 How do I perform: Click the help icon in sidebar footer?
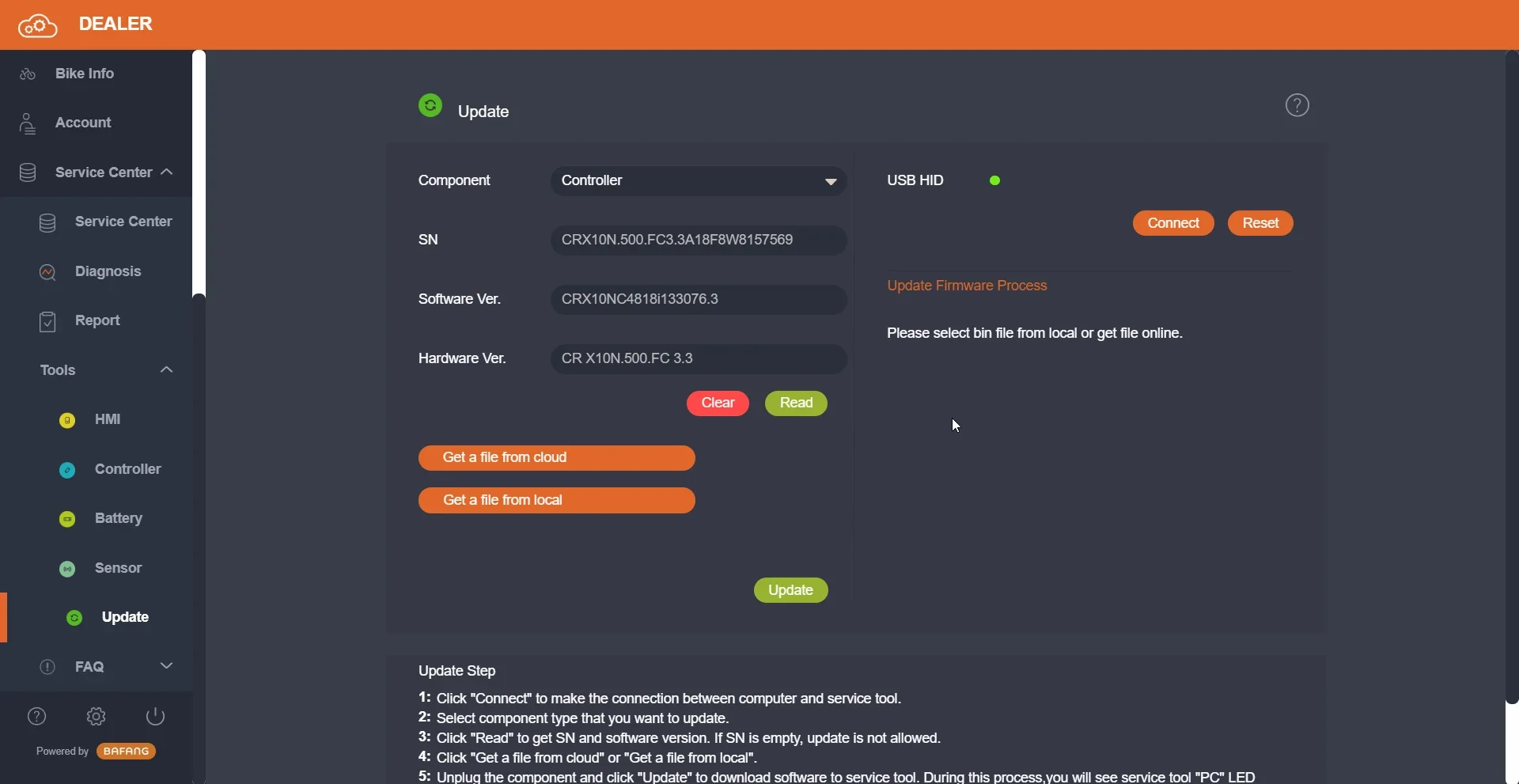[x=37, y=717]
